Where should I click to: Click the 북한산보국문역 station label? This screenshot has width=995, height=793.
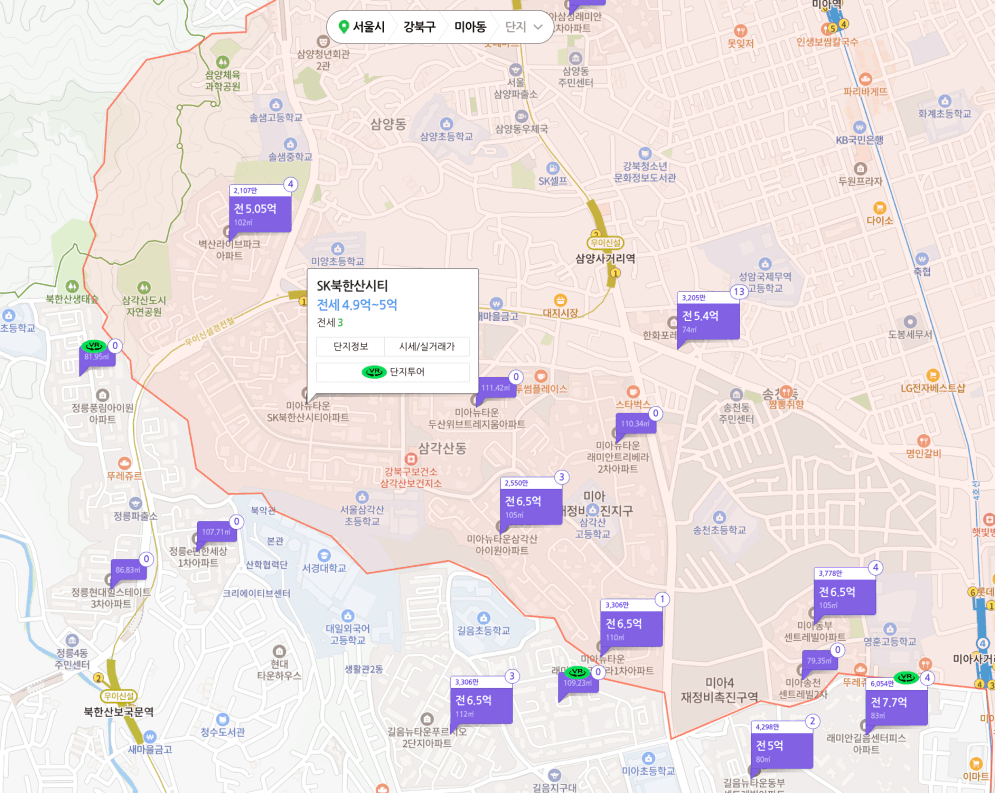coord(118,712)
